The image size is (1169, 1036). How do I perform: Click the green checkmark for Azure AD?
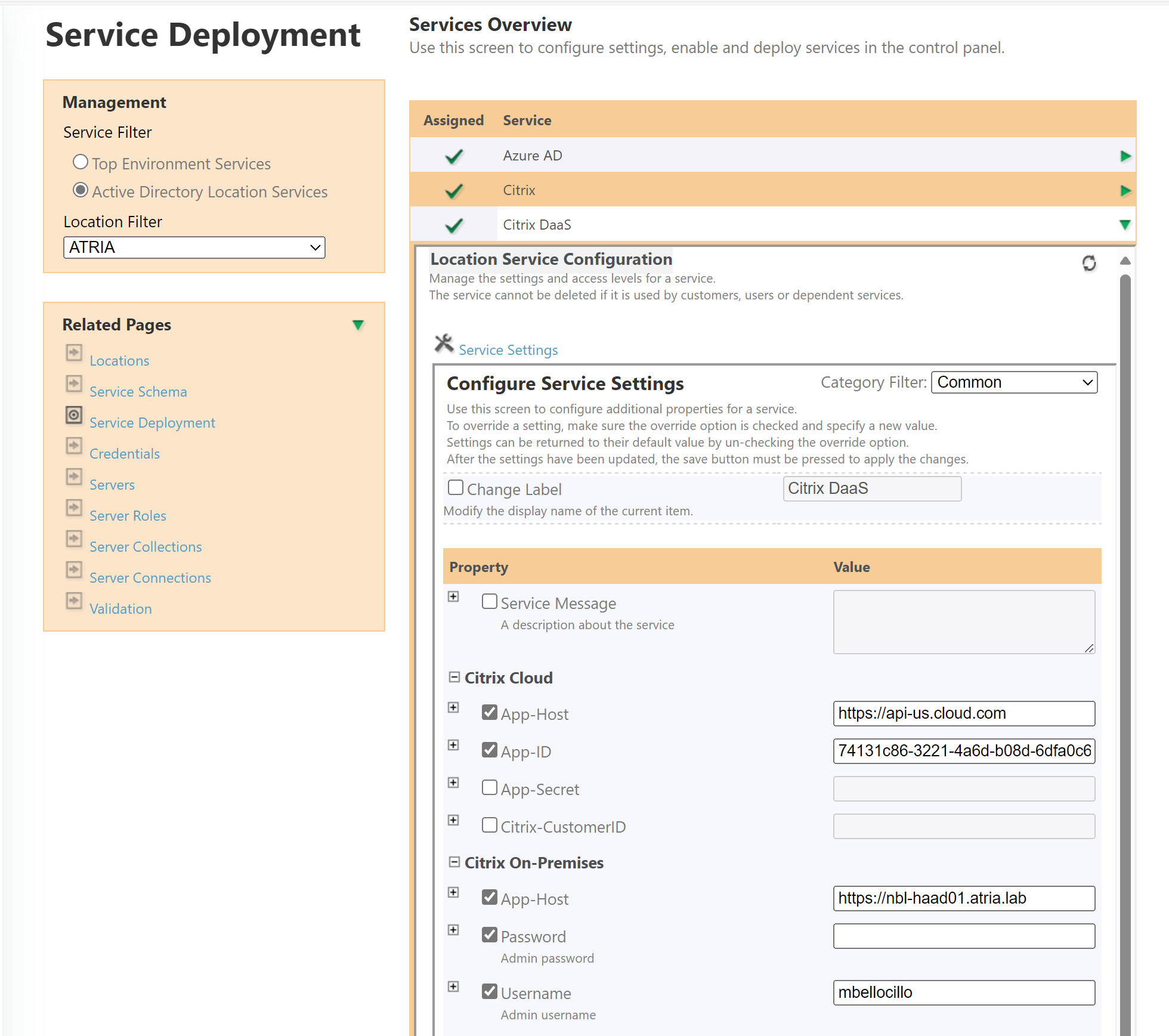point(454,156)
